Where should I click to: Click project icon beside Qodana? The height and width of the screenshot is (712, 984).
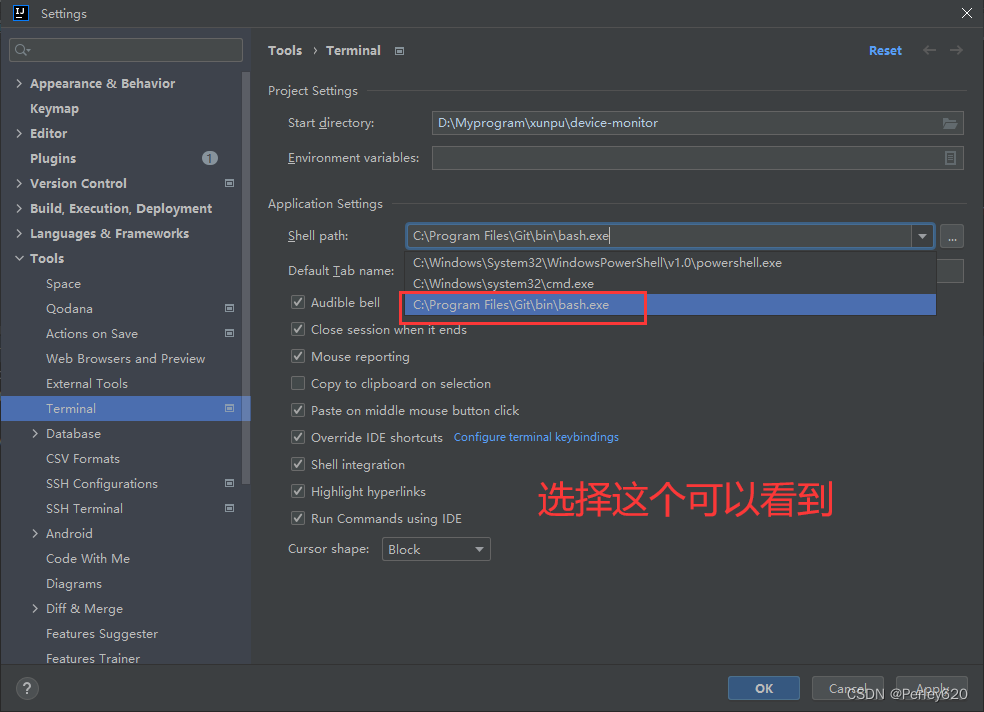pos(230,308)
